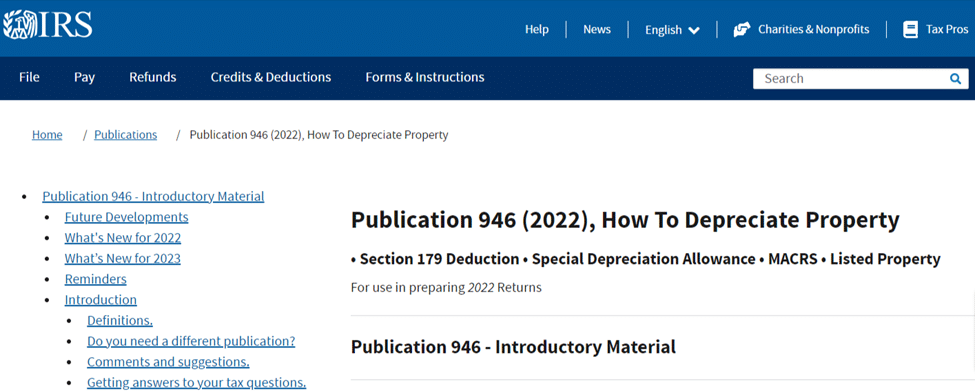Viewport: 975px width, 391px height.
Task: Open the News link
Action: [x=597, y=29]
